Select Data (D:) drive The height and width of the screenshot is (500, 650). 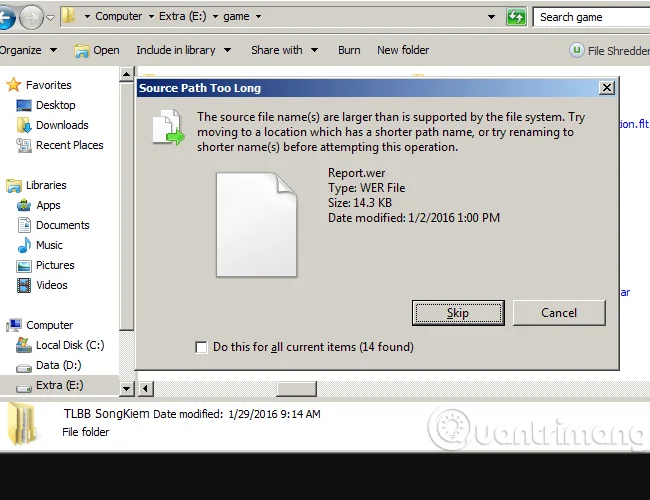[x=58, y=365]
